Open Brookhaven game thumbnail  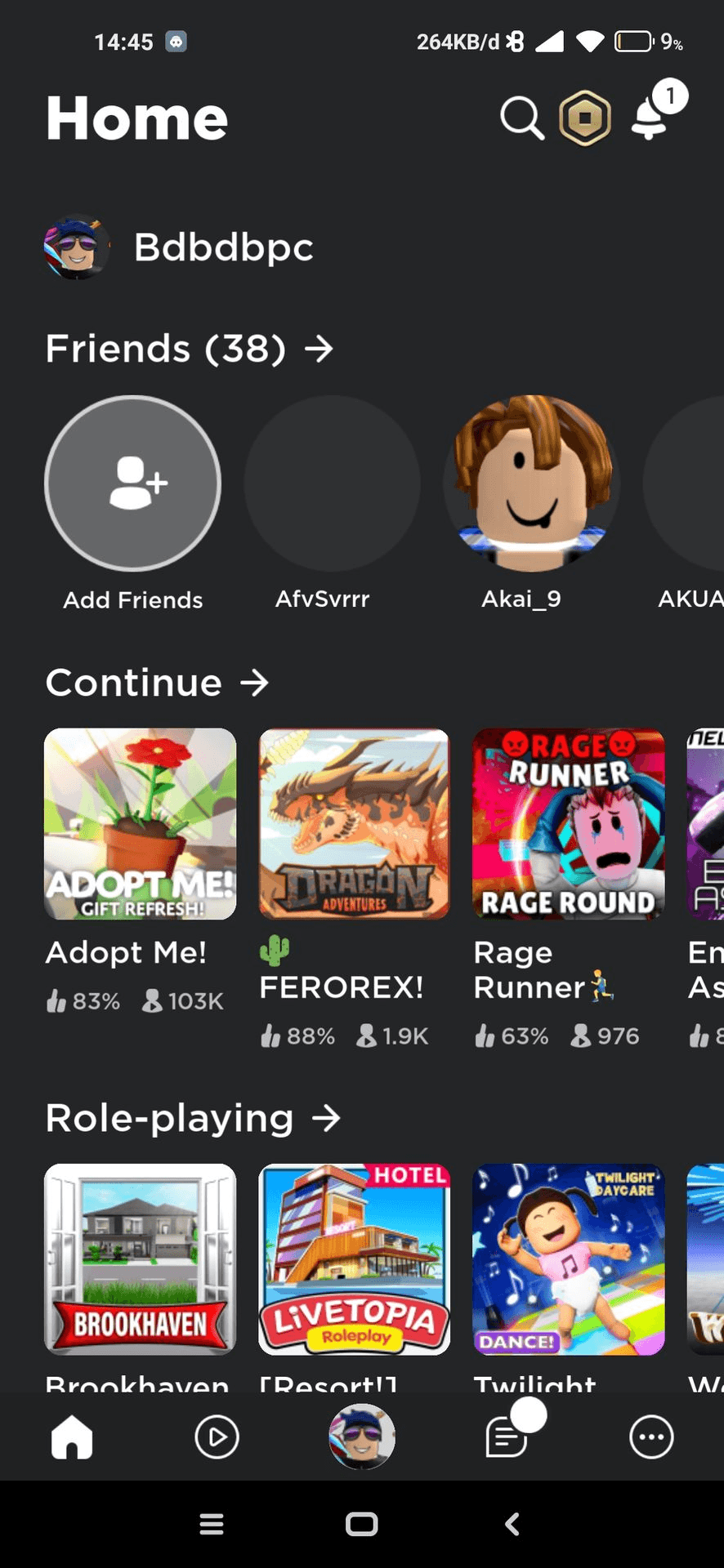[x=141, y=1259]
